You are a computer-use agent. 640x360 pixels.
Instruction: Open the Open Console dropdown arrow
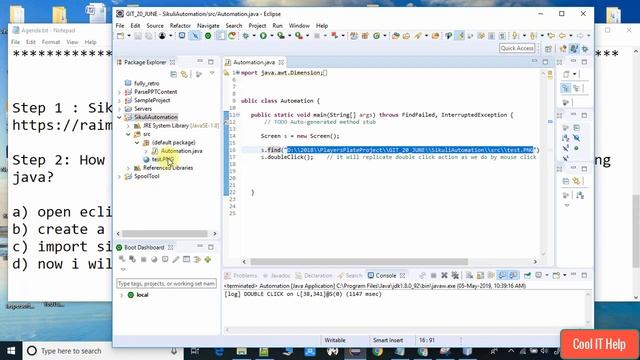click(x=564, y=276)
